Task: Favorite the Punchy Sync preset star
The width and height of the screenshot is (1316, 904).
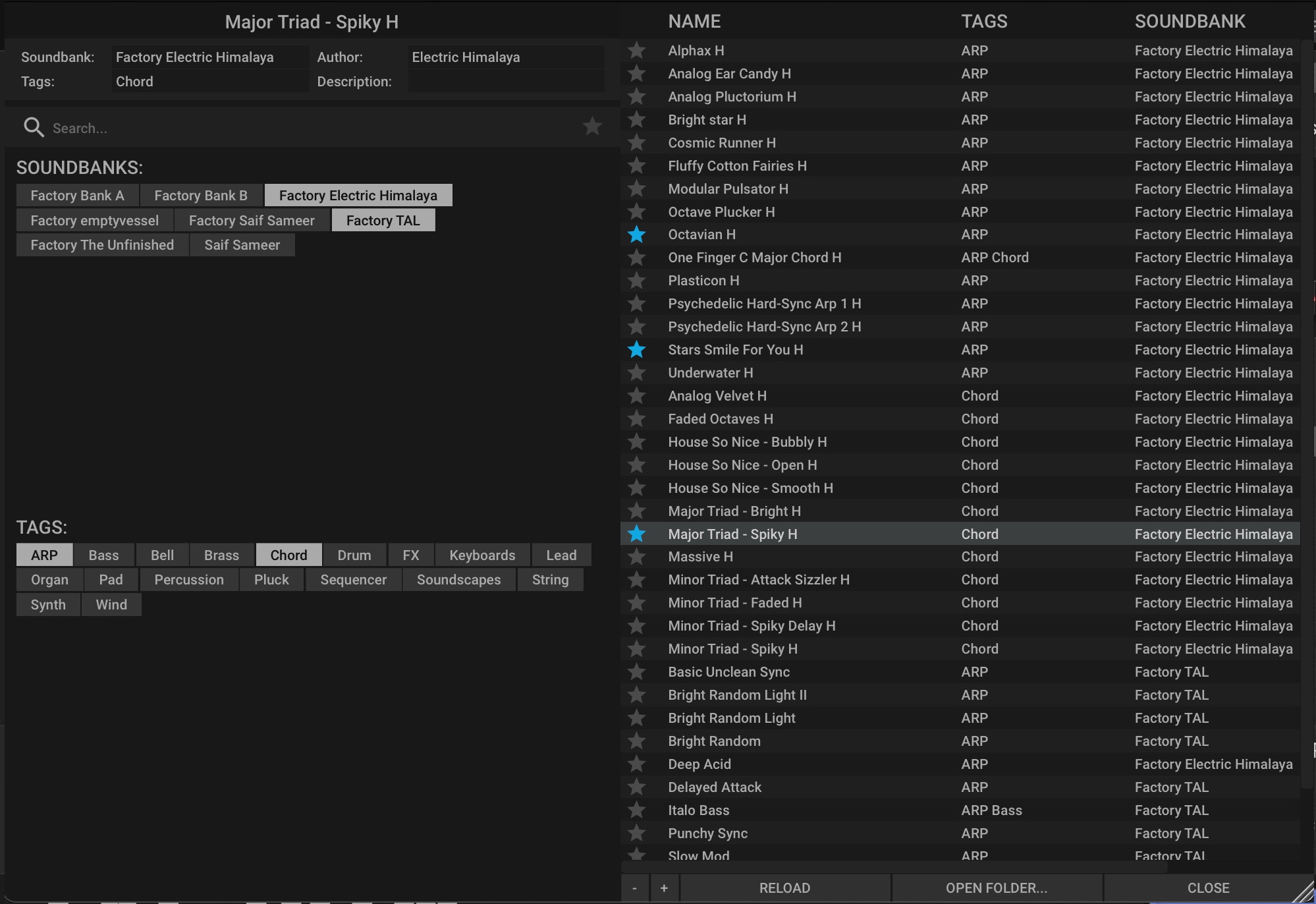Action: (x=636, y=833)
